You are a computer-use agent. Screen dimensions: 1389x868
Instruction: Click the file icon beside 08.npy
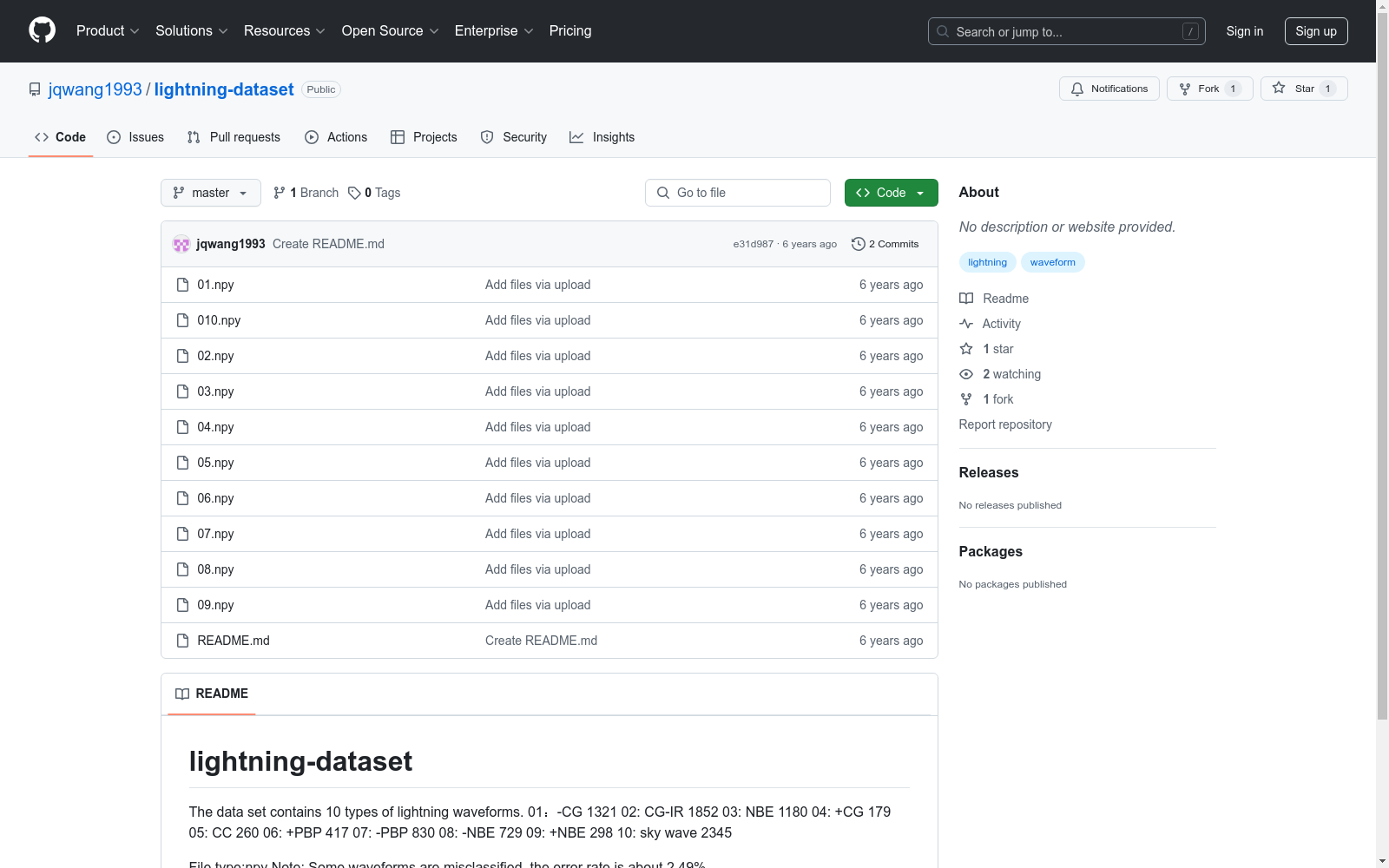(182, 569)
